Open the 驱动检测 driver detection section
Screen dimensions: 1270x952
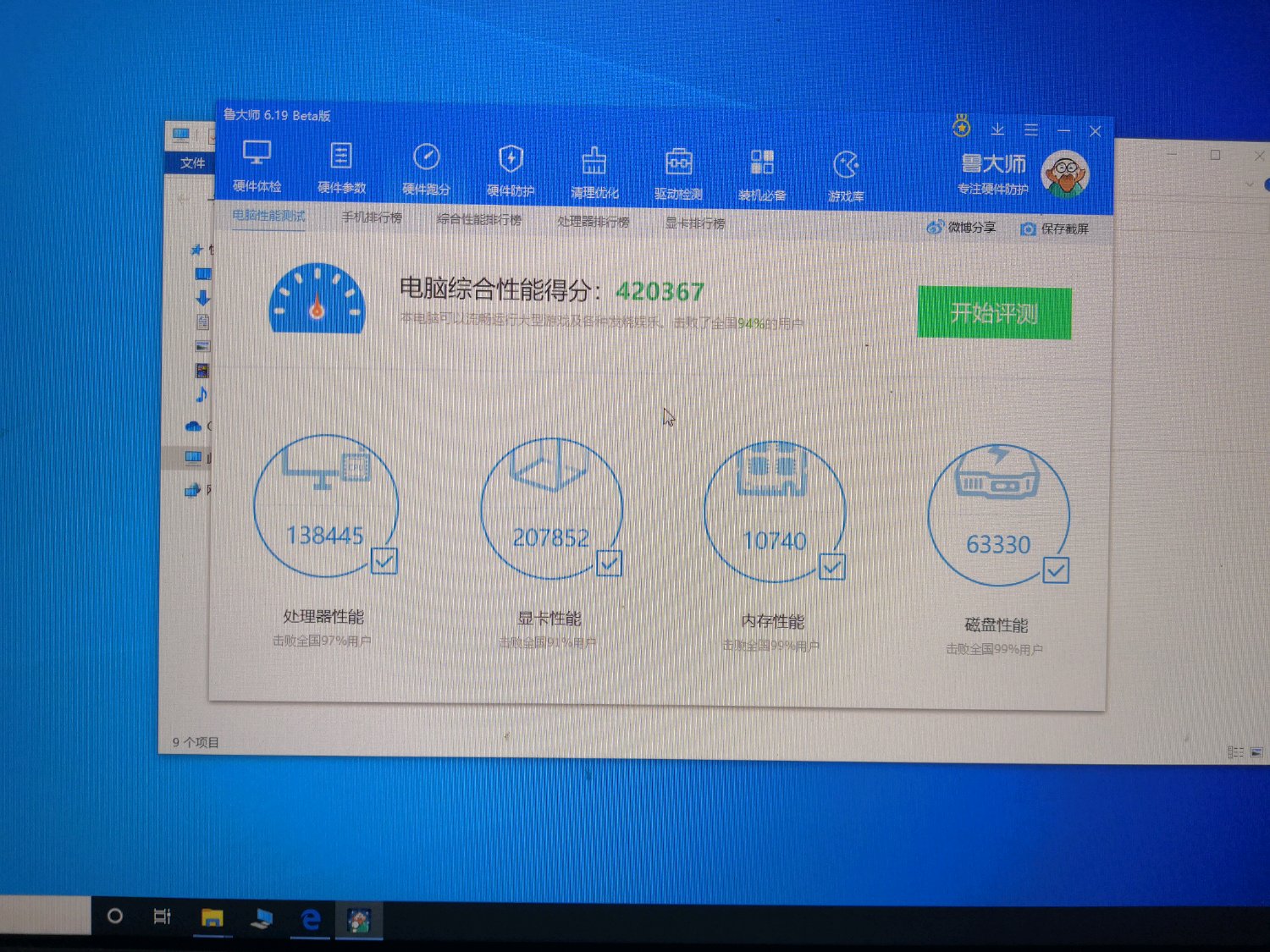tap(678, 174)
